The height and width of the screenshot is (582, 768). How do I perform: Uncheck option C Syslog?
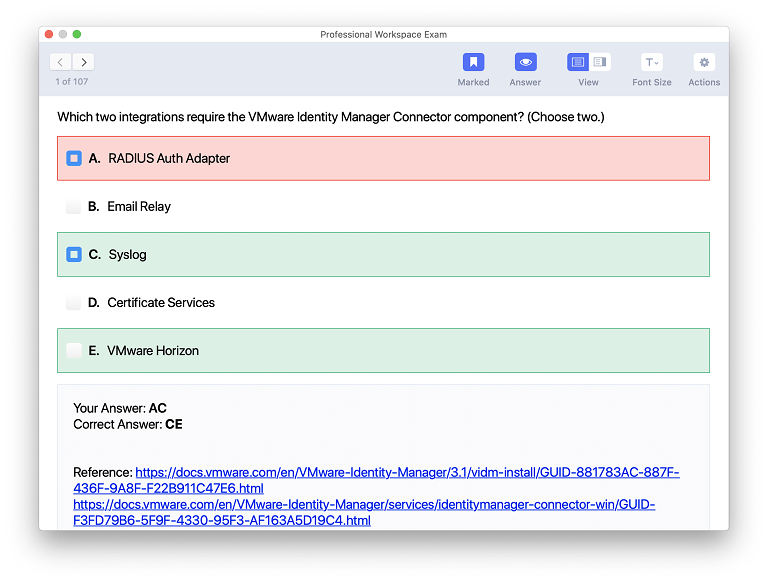(74, 254)
